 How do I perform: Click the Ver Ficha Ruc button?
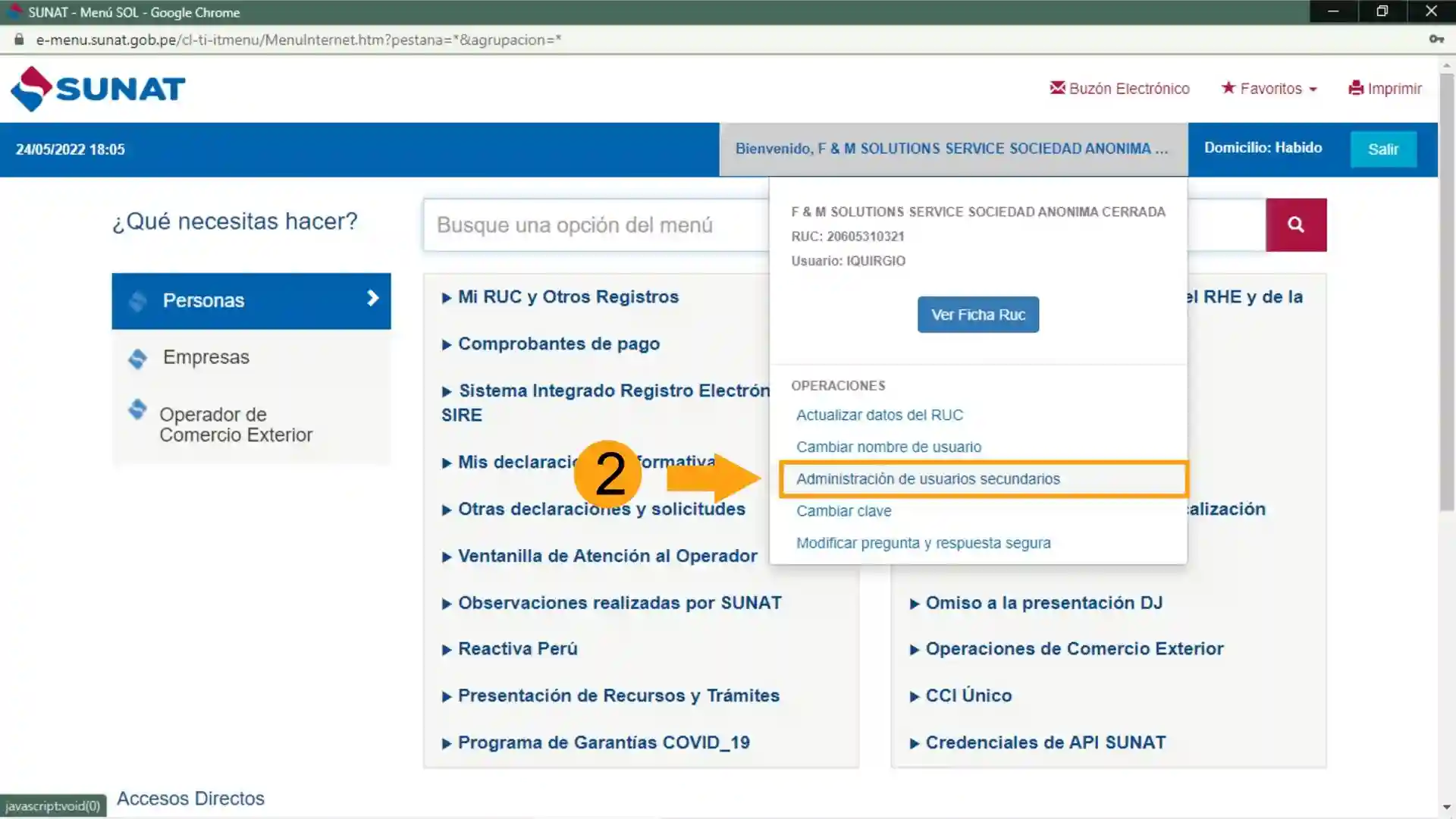point(978,315)
